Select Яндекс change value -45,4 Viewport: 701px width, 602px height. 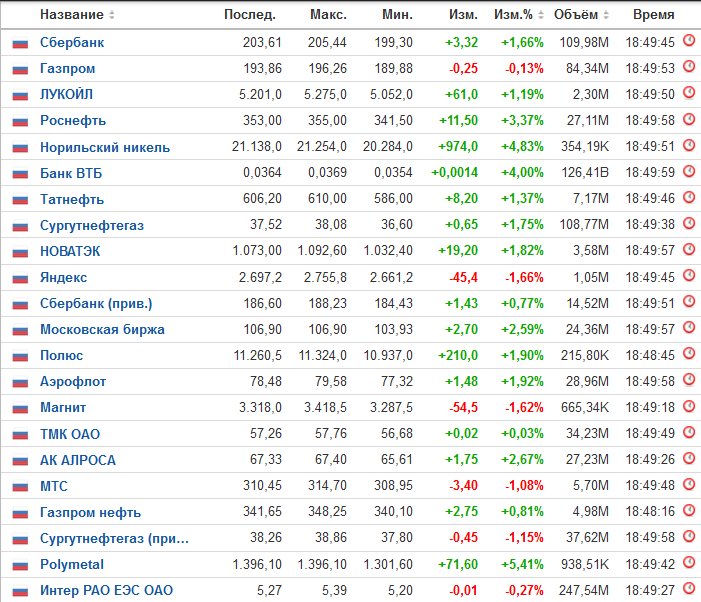[x=464, y=278]
